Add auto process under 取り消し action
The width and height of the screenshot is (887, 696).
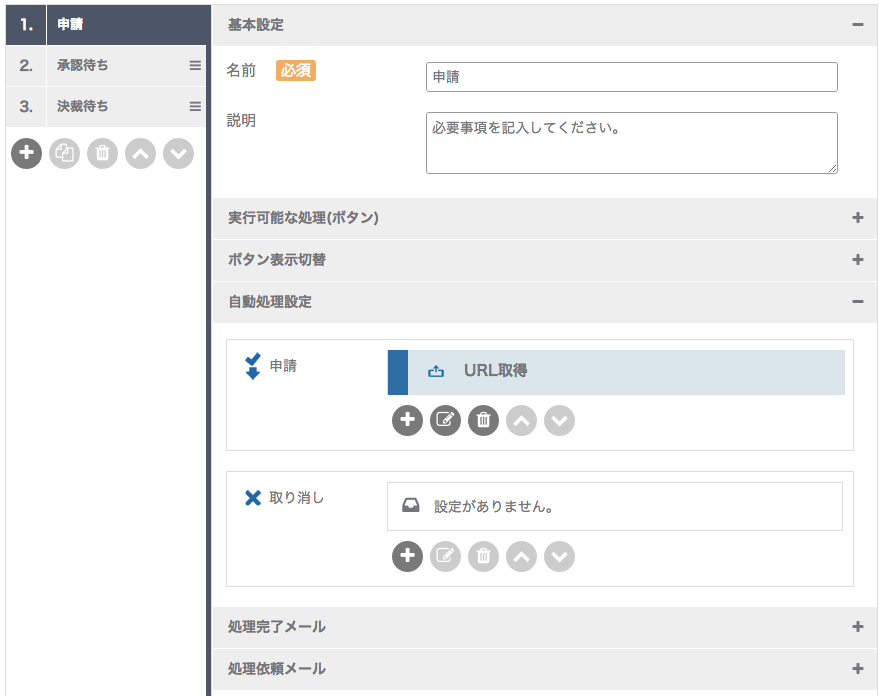click(407, 556)
